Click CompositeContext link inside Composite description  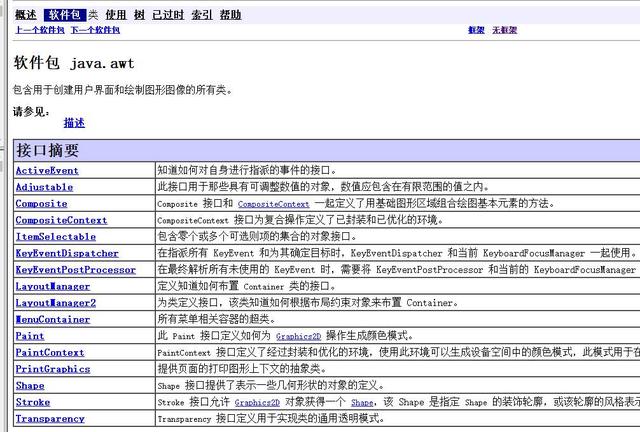tap(273, 204)
